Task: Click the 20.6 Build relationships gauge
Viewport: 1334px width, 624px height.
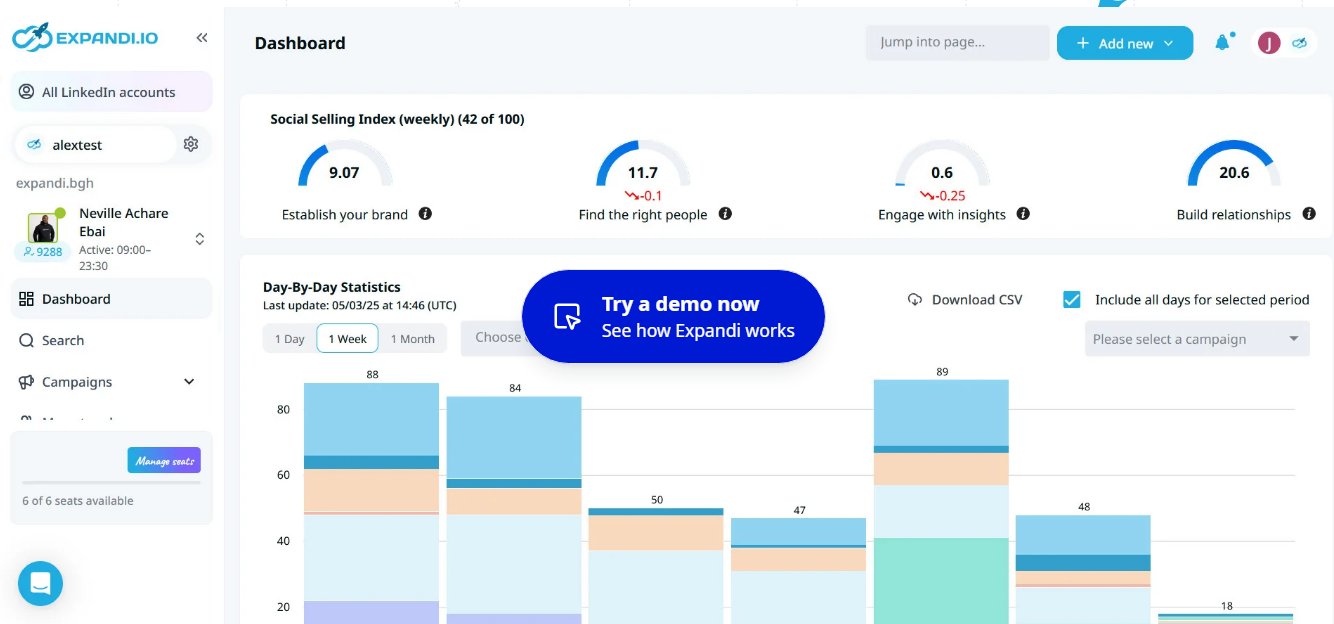Action: [1234, 164]
